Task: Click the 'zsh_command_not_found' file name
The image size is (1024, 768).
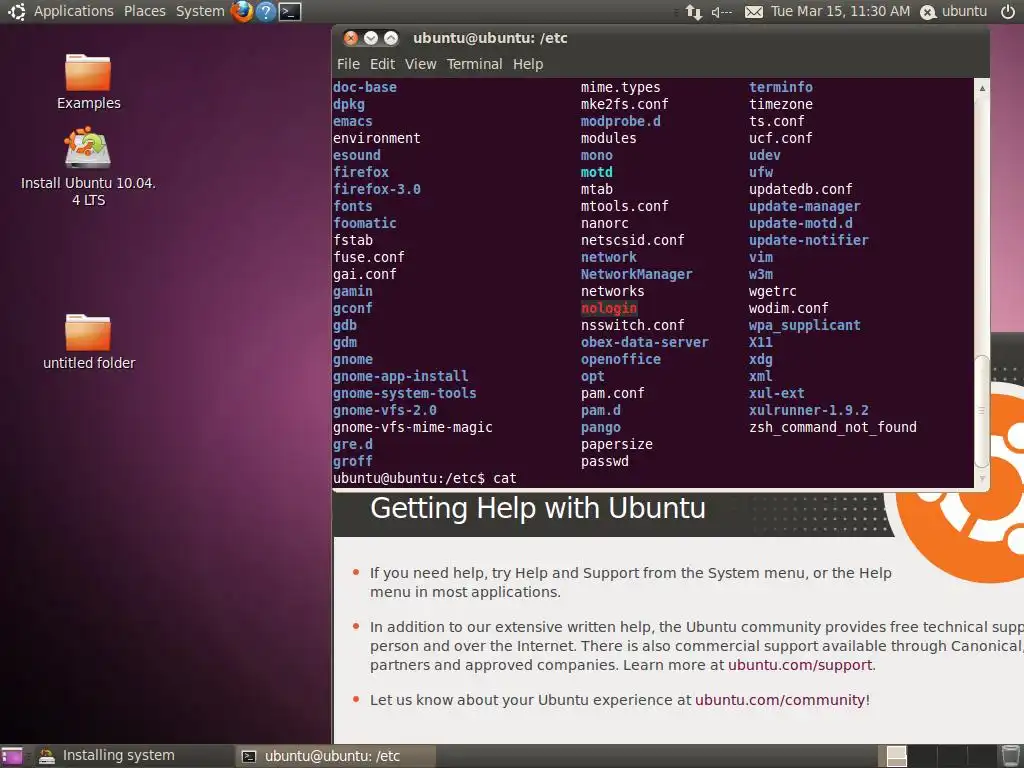Action: pos(833,427)
